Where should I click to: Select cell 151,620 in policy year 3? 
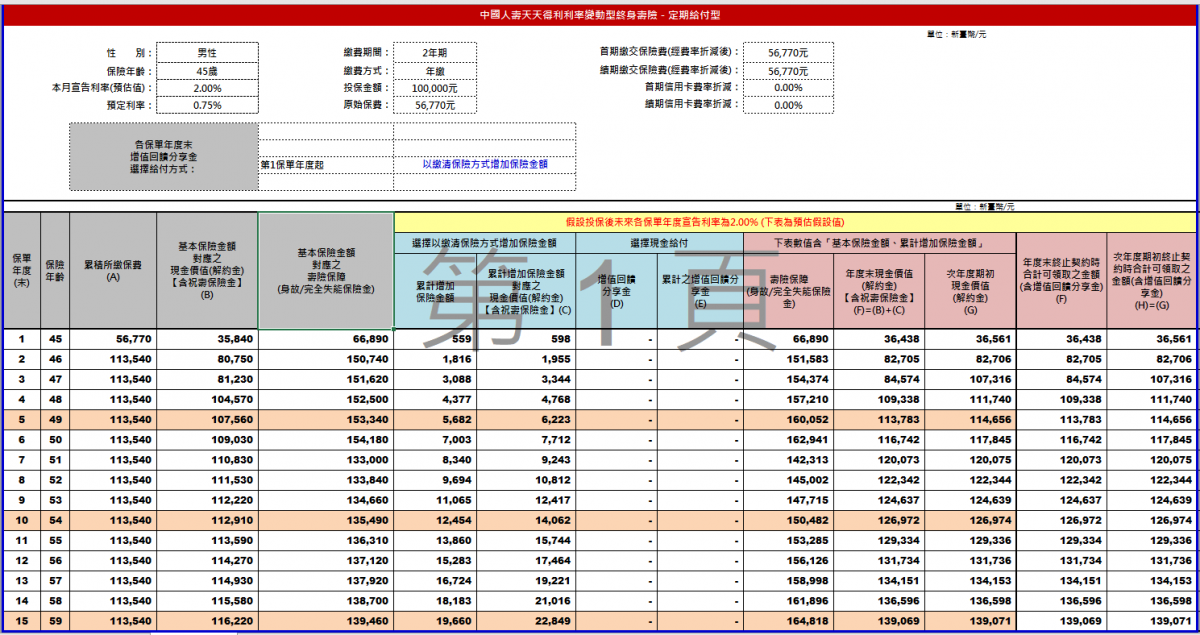[x=326, y=379]
